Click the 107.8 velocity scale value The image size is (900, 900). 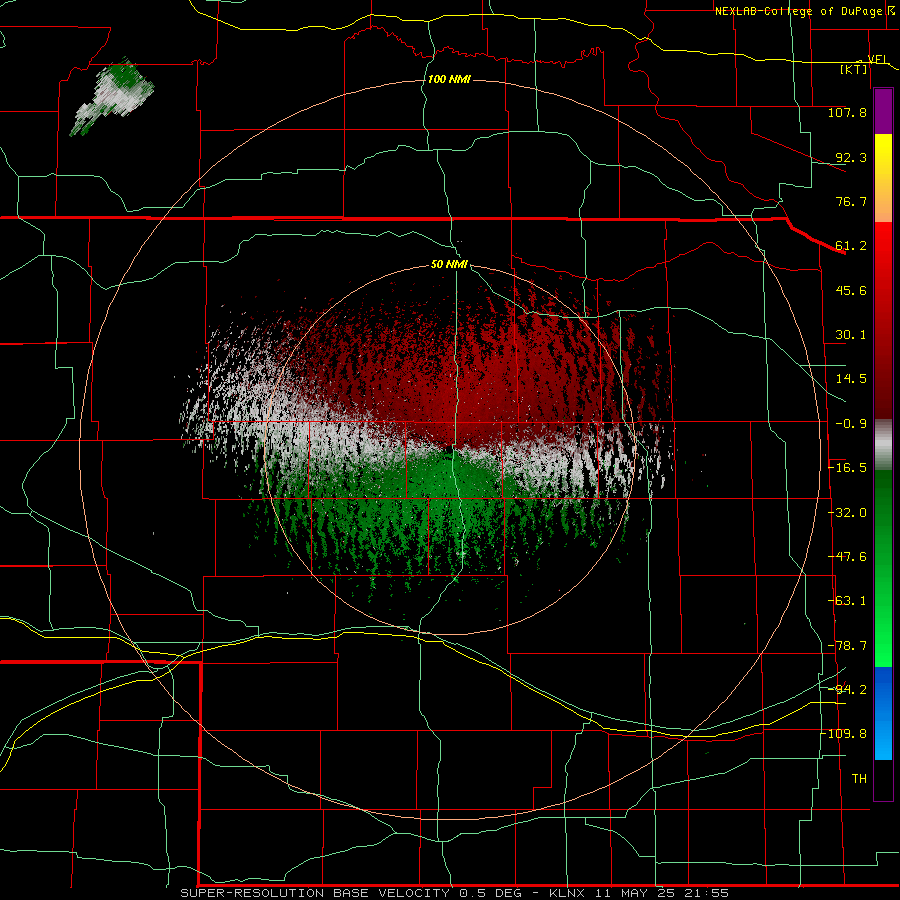(x=847, y=112)
